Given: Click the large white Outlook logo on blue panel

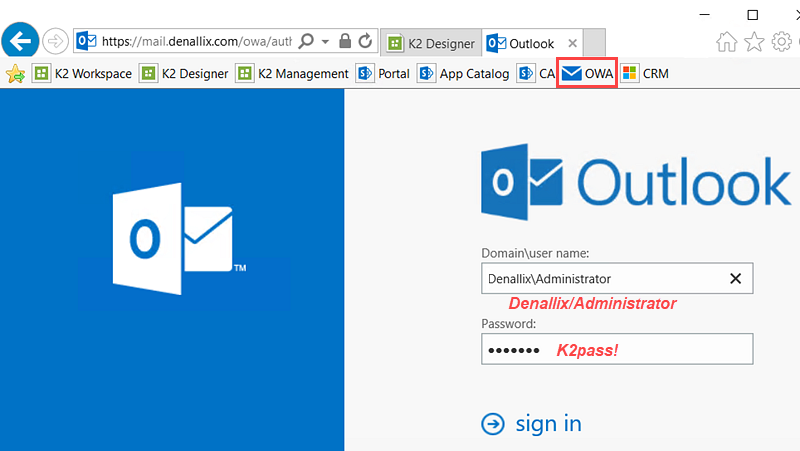Looking at the screenshot, I should coord(179,239).
